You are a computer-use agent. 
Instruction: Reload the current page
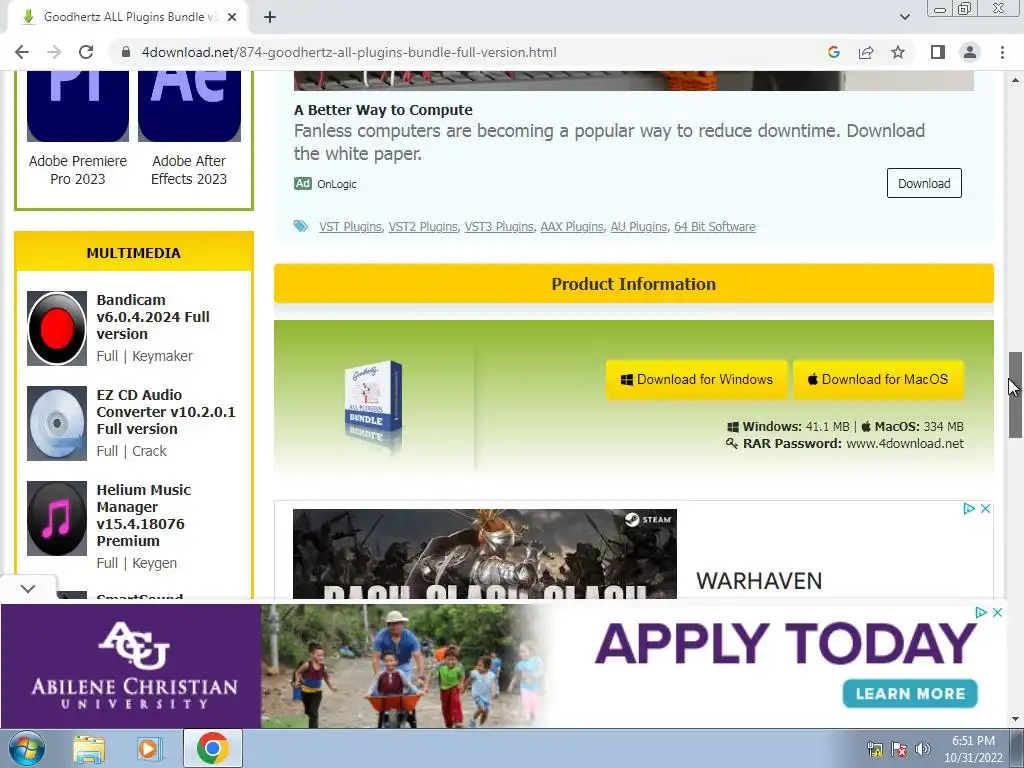[86, 52]
